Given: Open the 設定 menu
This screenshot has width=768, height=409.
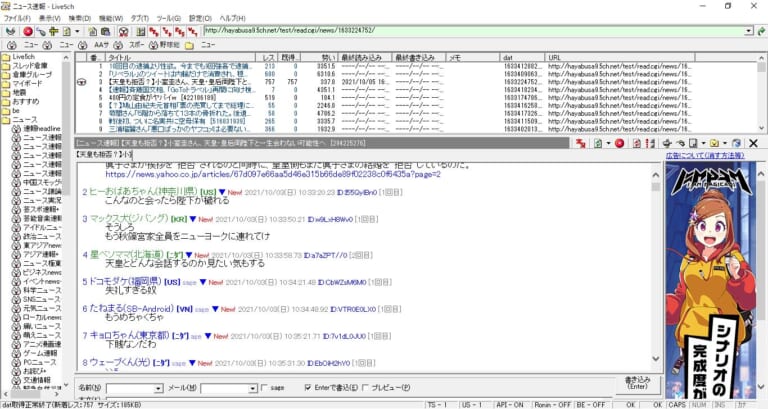Looking at the screenshot, I should [200, 18].
